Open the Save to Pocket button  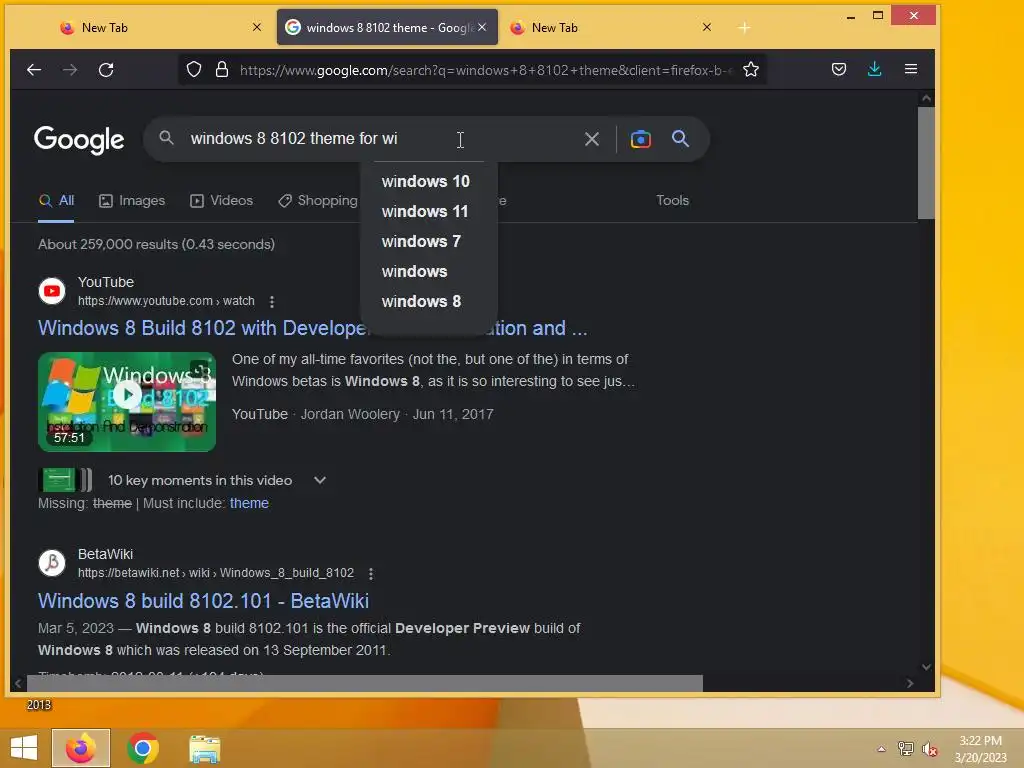pyautogui.click(x=839, y=69)
